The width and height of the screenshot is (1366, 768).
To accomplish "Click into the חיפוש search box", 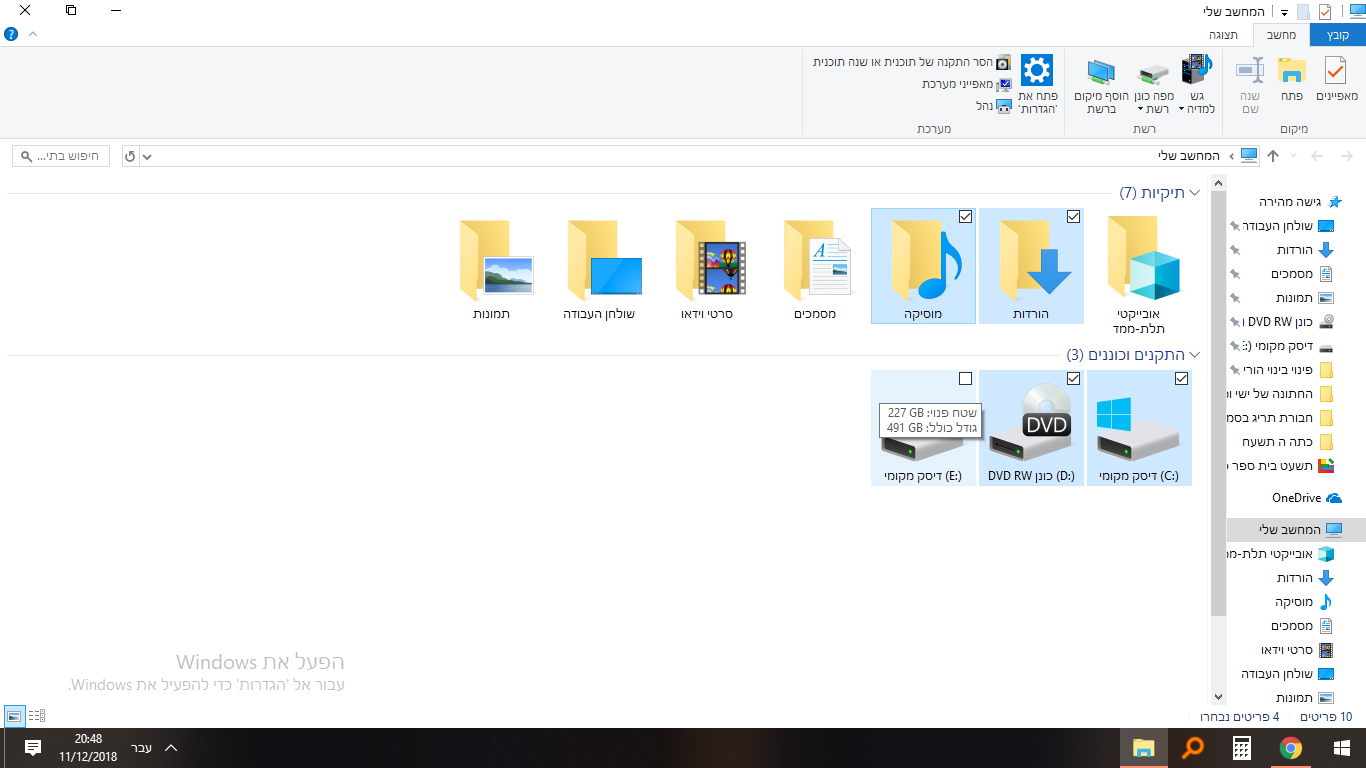I will click(62, 157).
